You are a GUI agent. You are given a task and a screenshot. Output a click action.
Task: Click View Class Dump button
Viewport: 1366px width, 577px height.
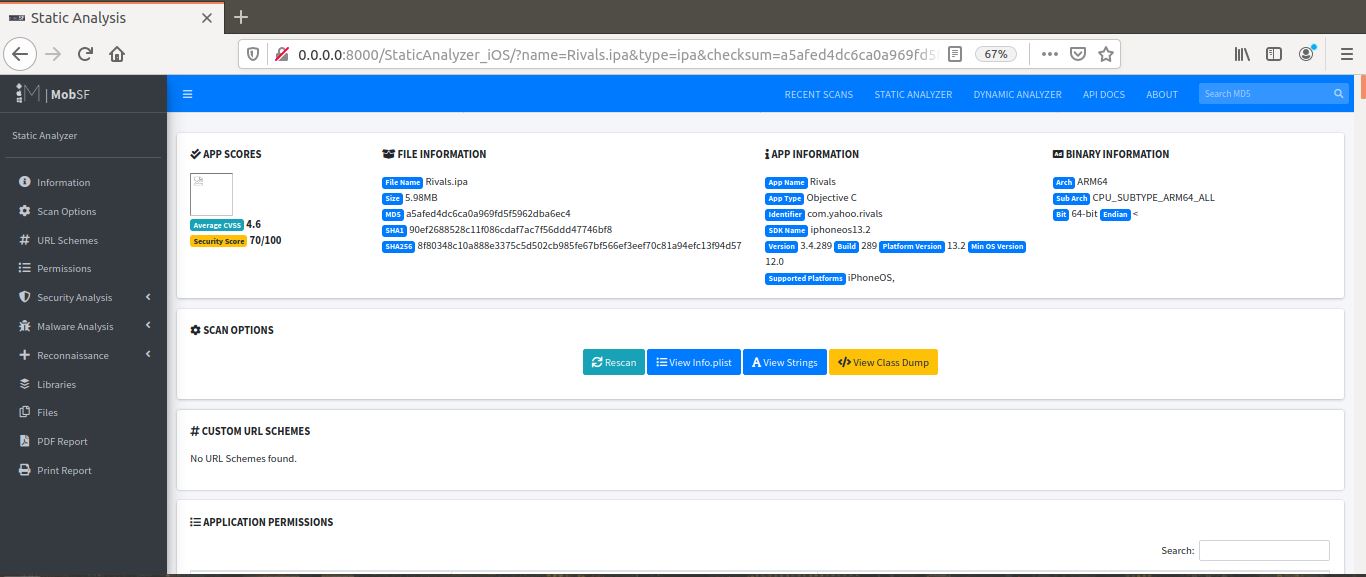coord(883,362)
